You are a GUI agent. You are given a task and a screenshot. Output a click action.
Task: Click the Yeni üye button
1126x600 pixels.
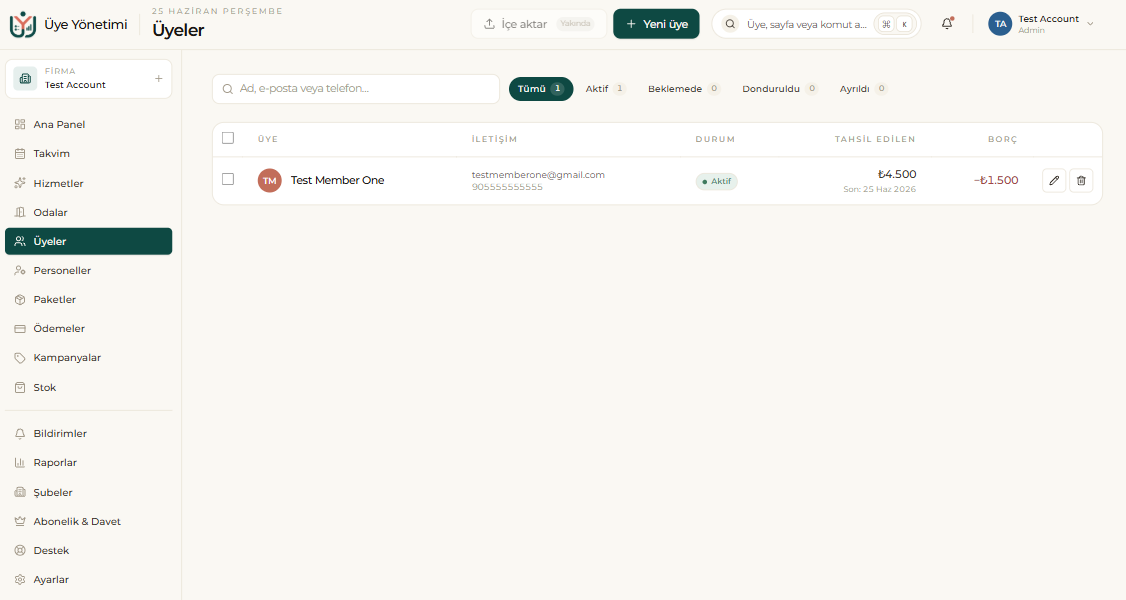tap(656, 24)
